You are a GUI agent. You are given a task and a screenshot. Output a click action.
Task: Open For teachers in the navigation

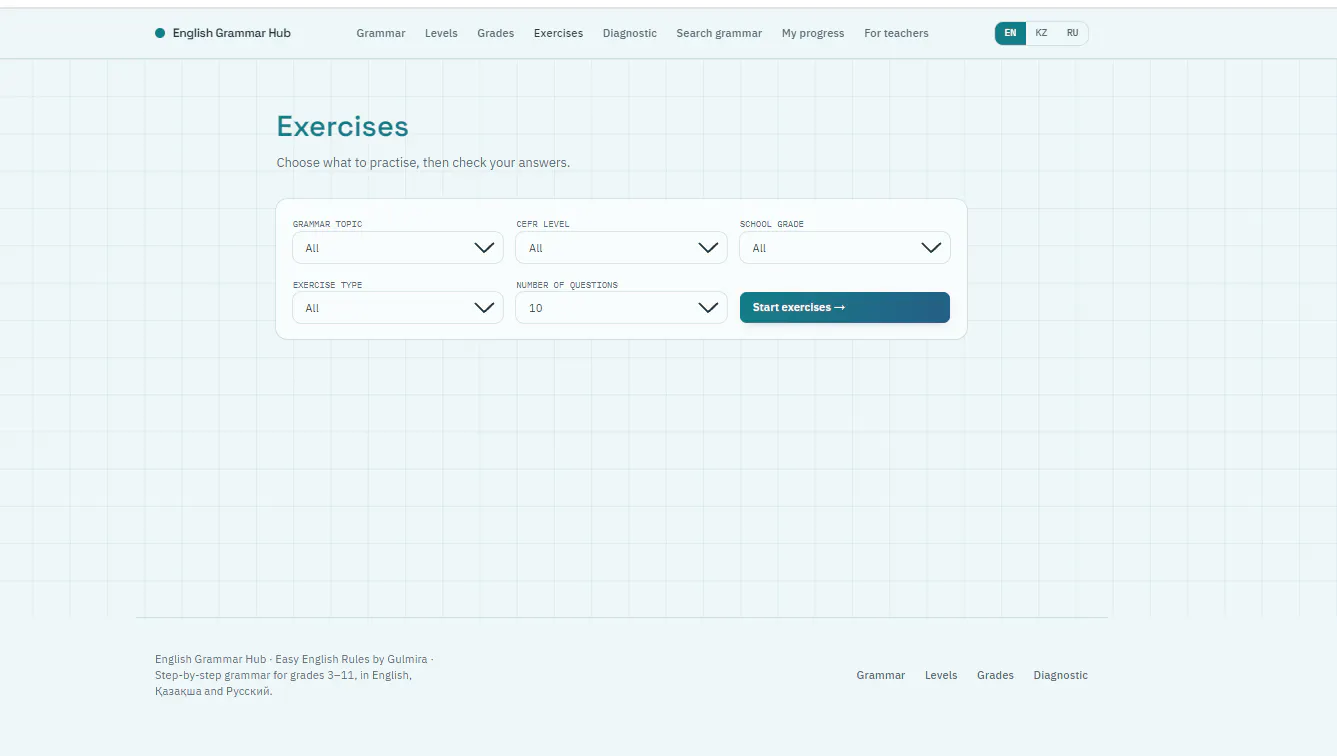(x=896, y=33)
